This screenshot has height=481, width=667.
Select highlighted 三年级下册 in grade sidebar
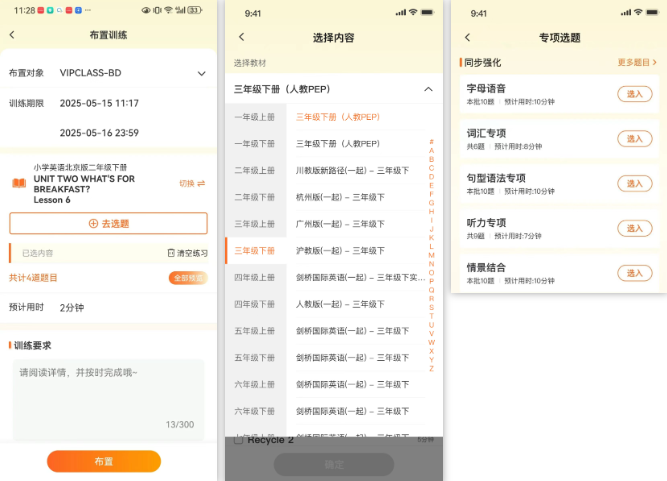(255, 251)
